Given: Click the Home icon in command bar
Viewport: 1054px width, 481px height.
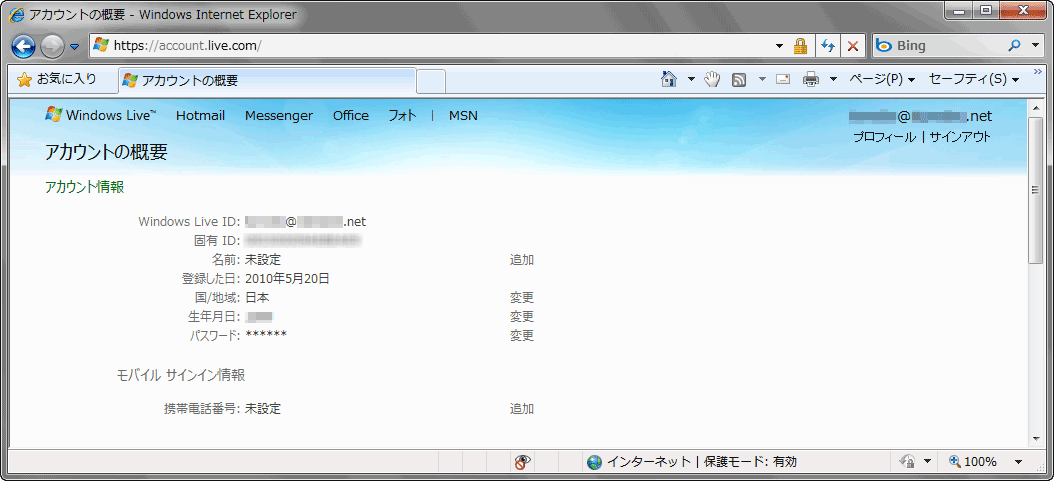Looking at the screenshot, I should point(668,79).
